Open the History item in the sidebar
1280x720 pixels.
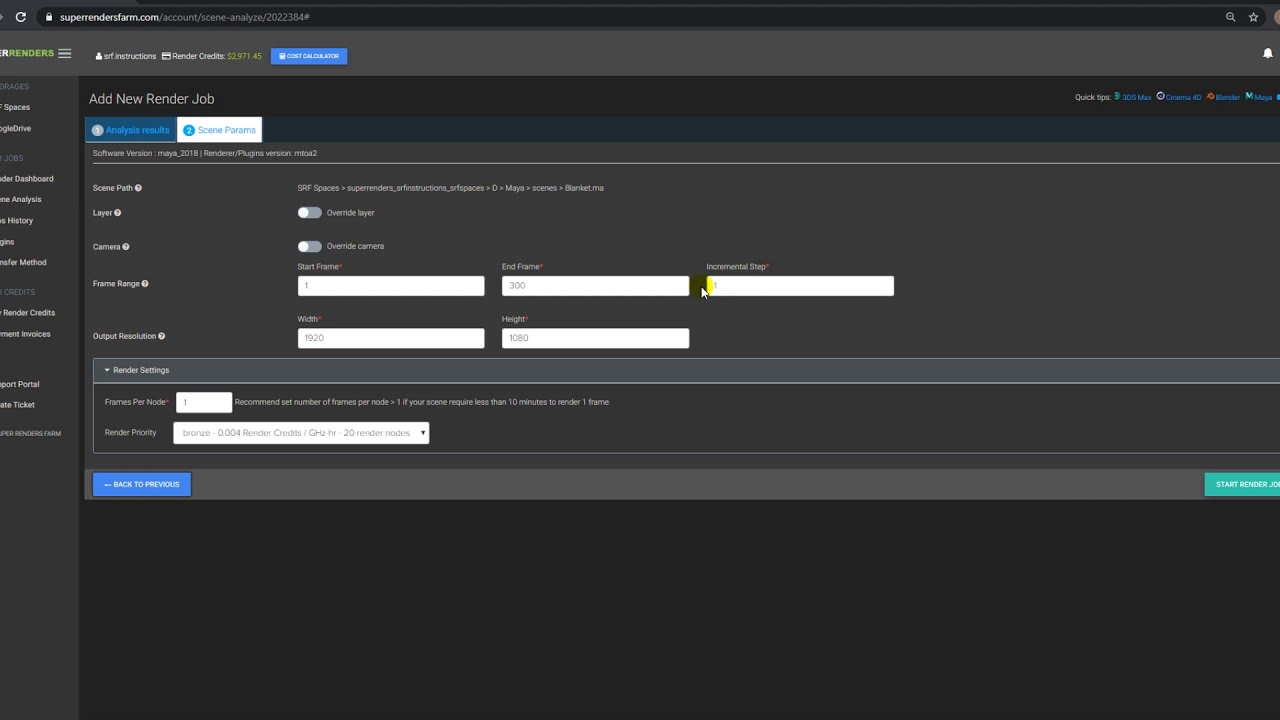click(17, 221)
